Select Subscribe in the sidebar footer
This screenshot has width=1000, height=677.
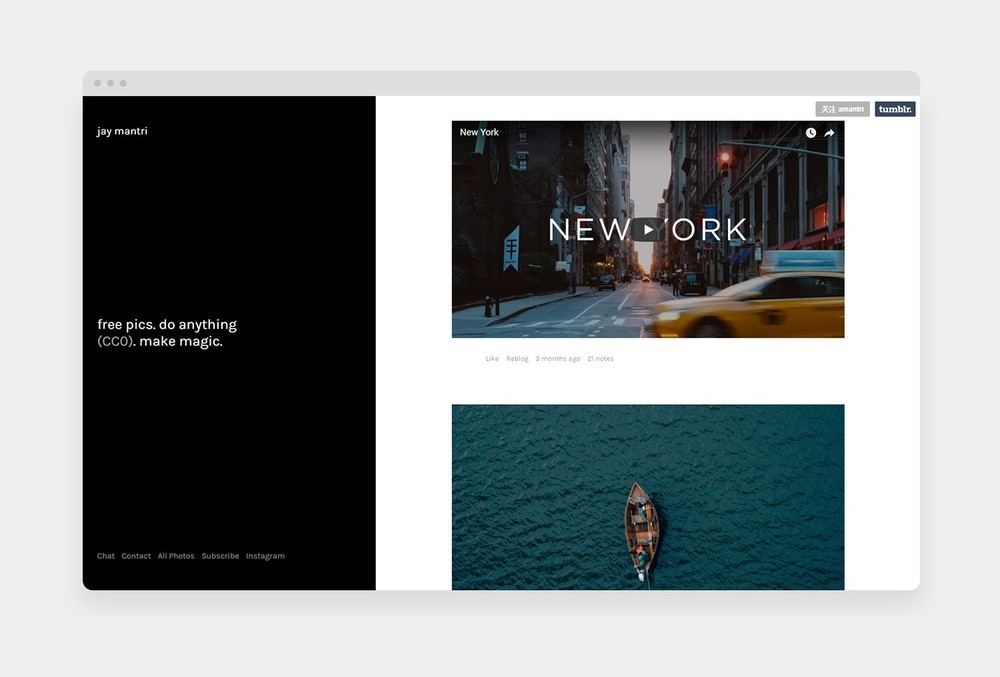coord(220,556)
